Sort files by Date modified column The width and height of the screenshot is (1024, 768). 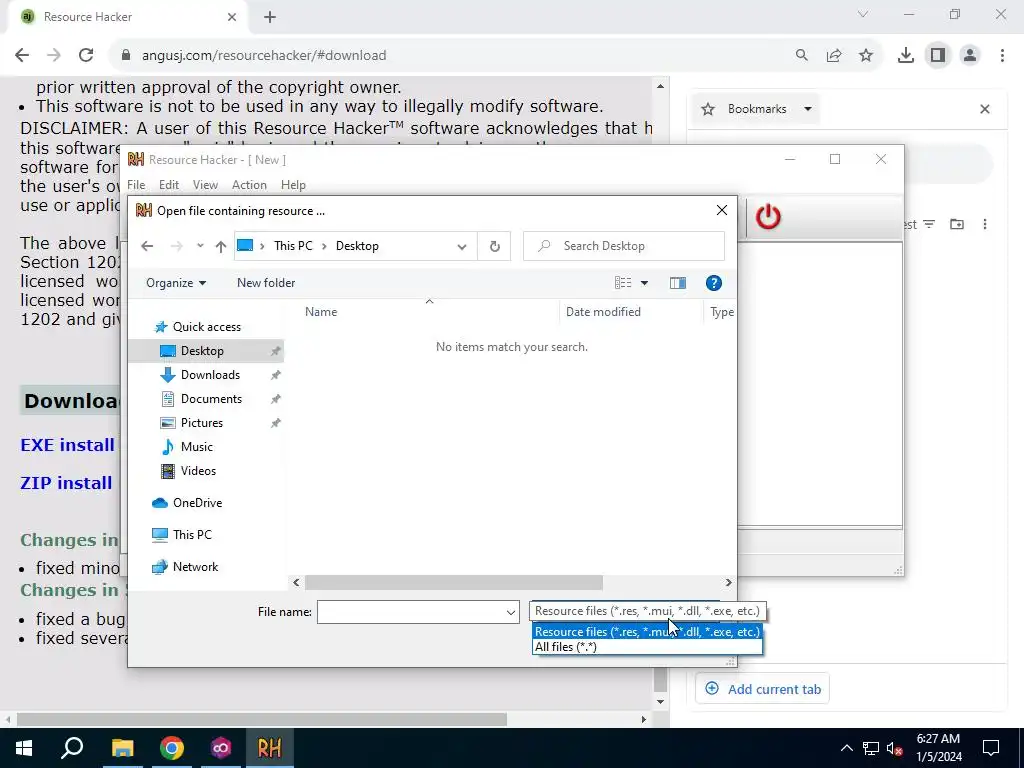click(603, 312)
